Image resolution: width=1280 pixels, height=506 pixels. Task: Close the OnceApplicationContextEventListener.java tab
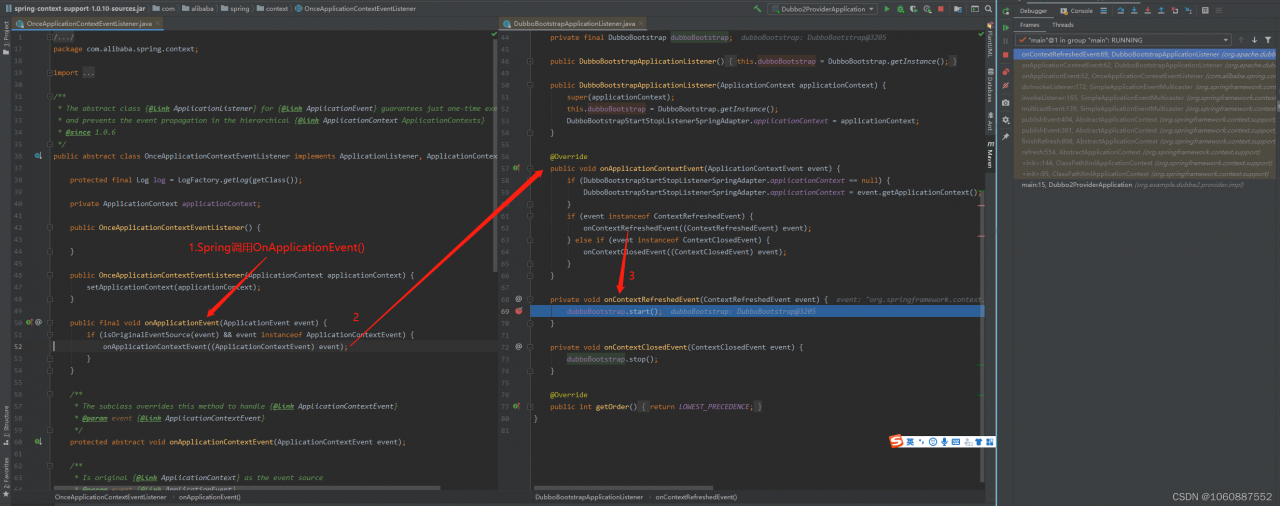point(157,23)
